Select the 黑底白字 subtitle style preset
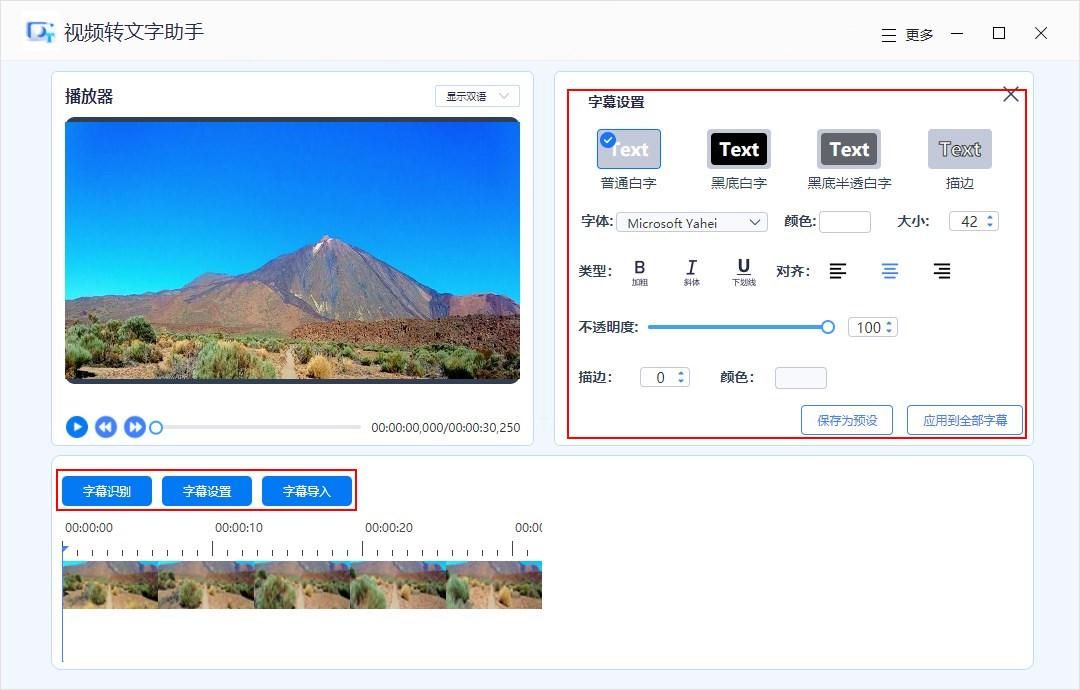This screenshot has height=690, width=1080. tap(738, 148)
